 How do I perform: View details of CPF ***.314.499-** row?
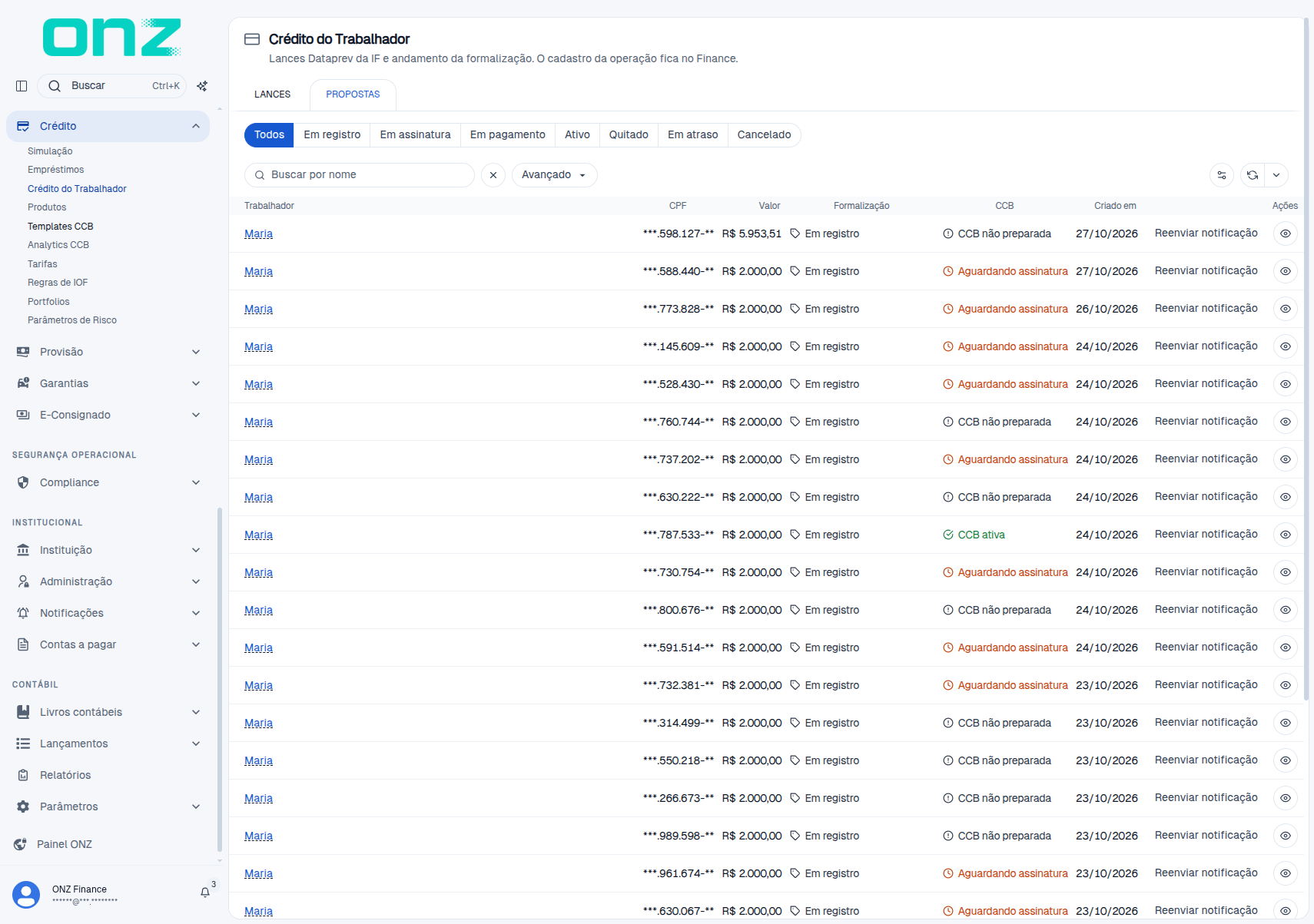1286,723
